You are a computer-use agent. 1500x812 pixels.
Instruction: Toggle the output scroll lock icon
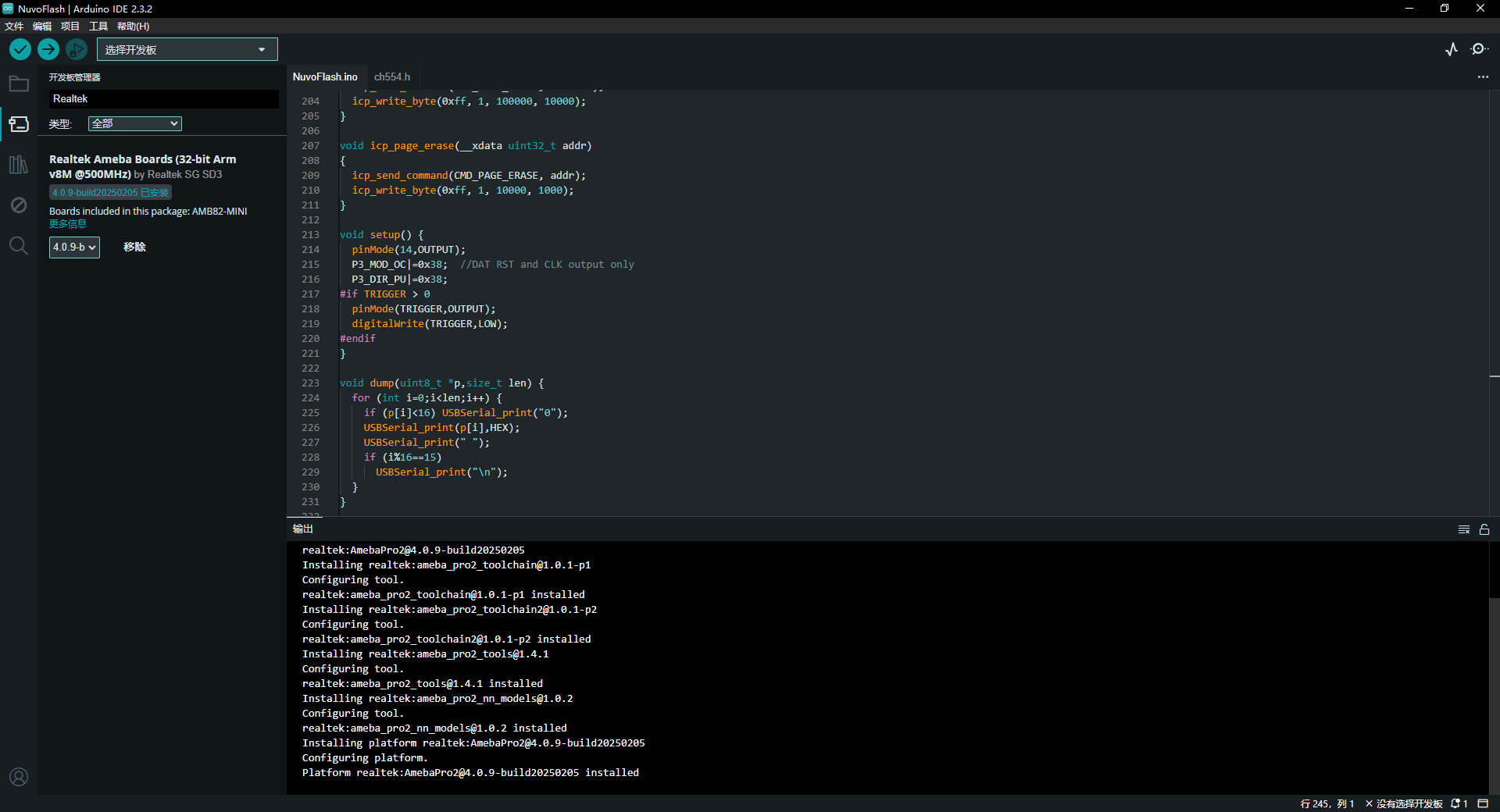1484,529
